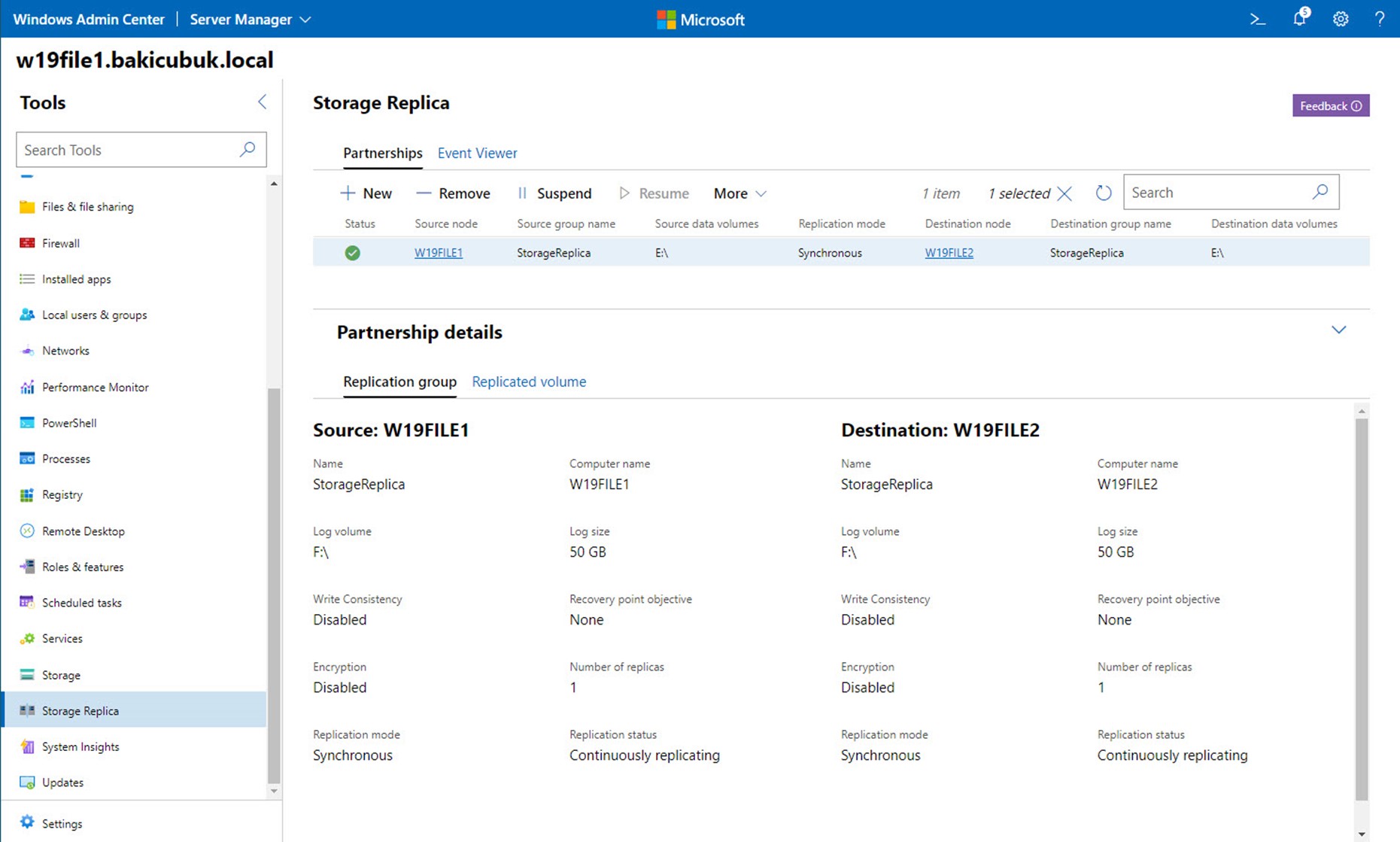Click the green healthy status icon

tap(352, 253)
